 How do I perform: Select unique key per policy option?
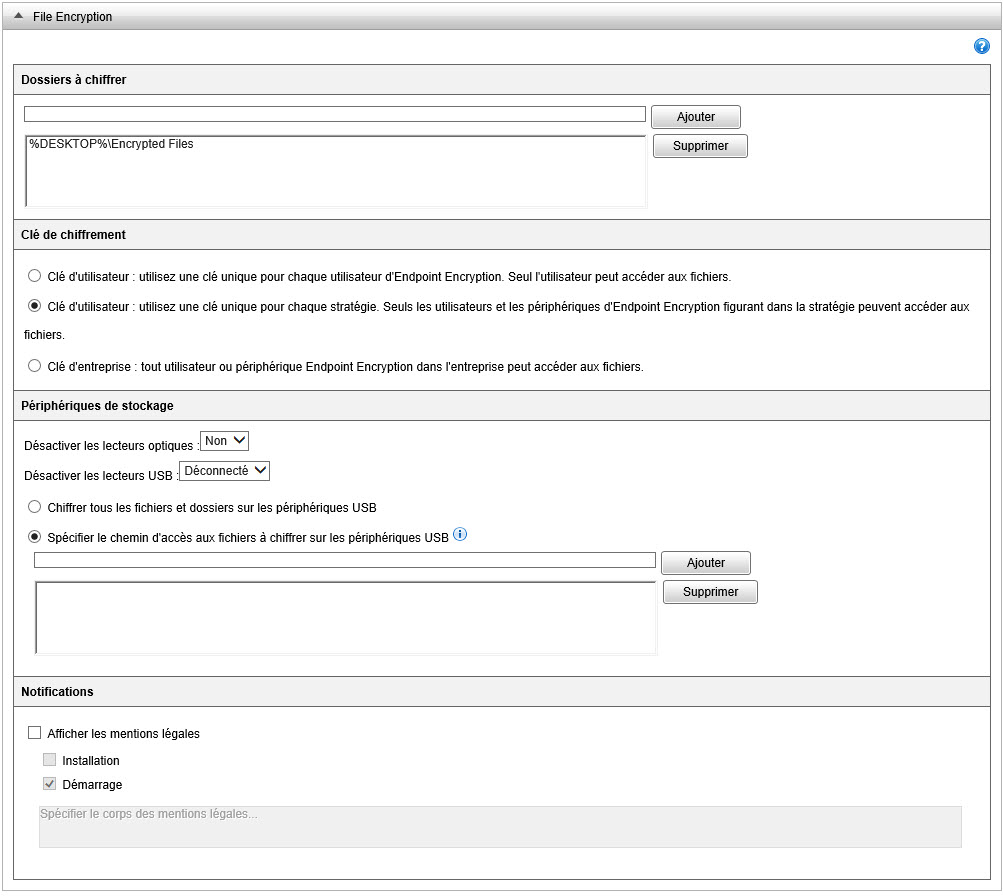coord(35,306)
